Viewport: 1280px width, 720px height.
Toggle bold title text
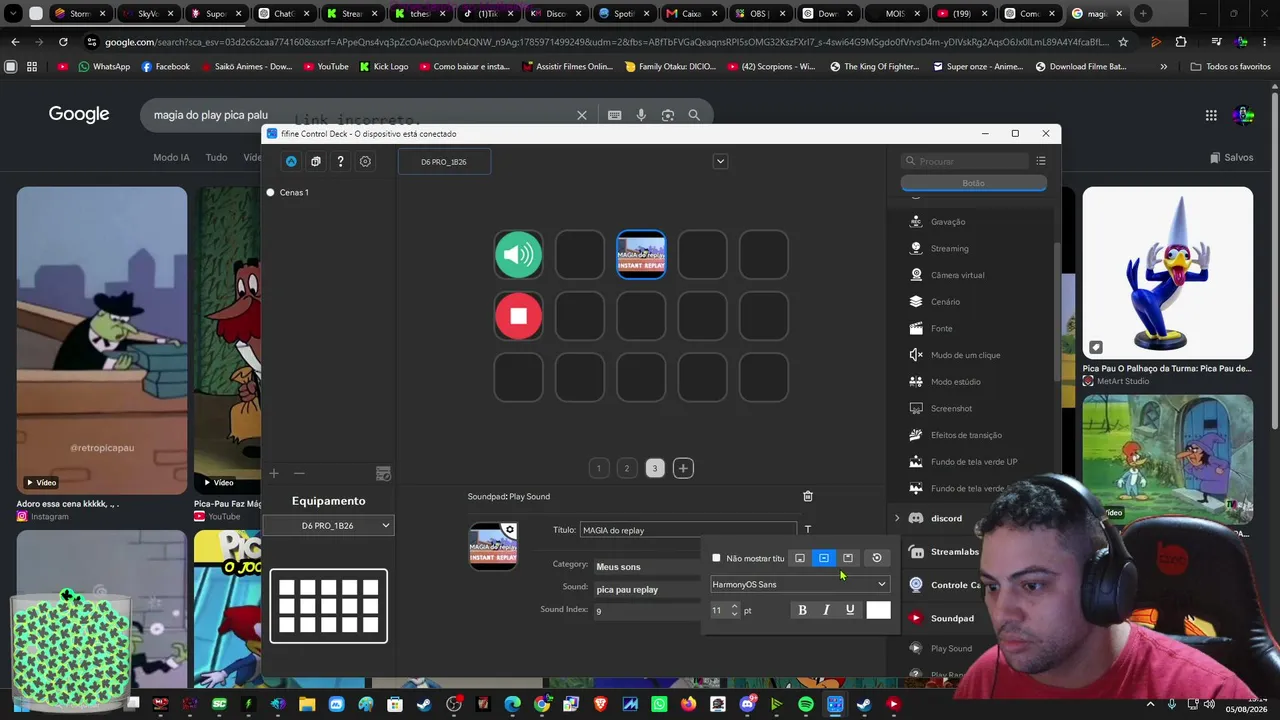pos(802,610)
